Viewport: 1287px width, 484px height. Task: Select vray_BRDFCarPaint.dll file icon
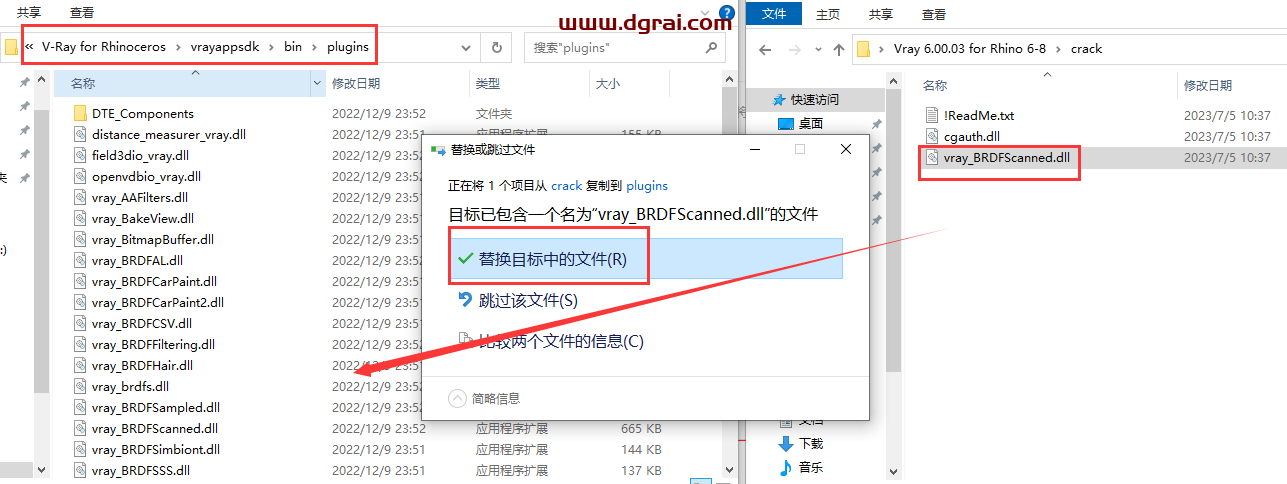click(x=81, y=281)
